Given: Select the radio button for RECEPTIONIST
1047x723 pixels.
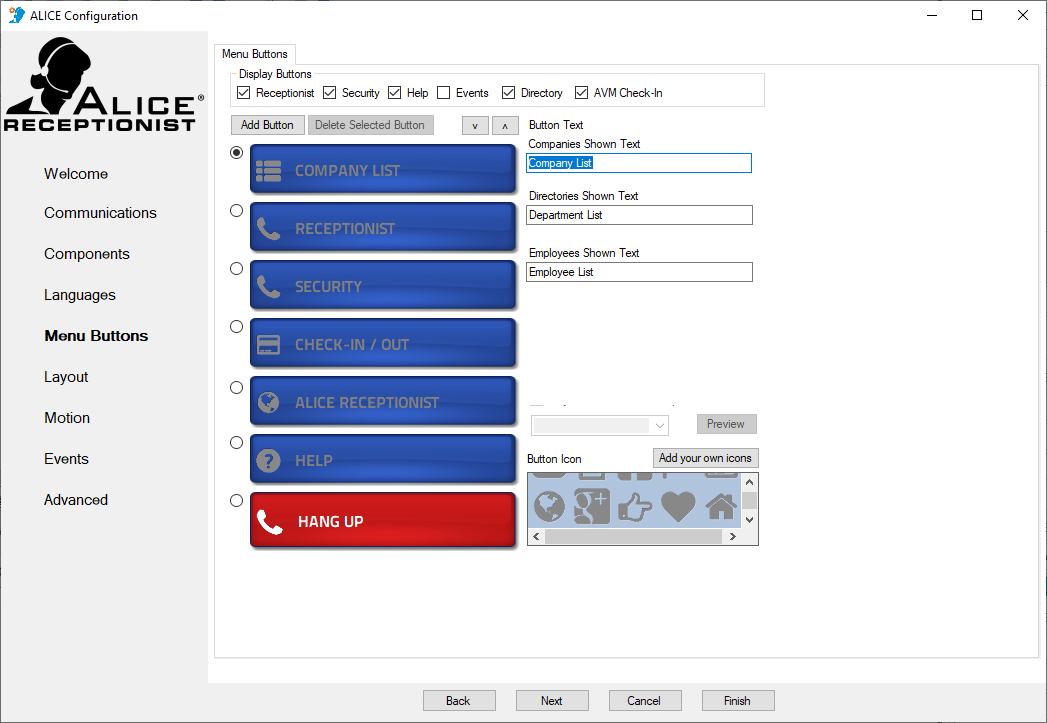Looking at the screenshot, I should tap(236, 210).
